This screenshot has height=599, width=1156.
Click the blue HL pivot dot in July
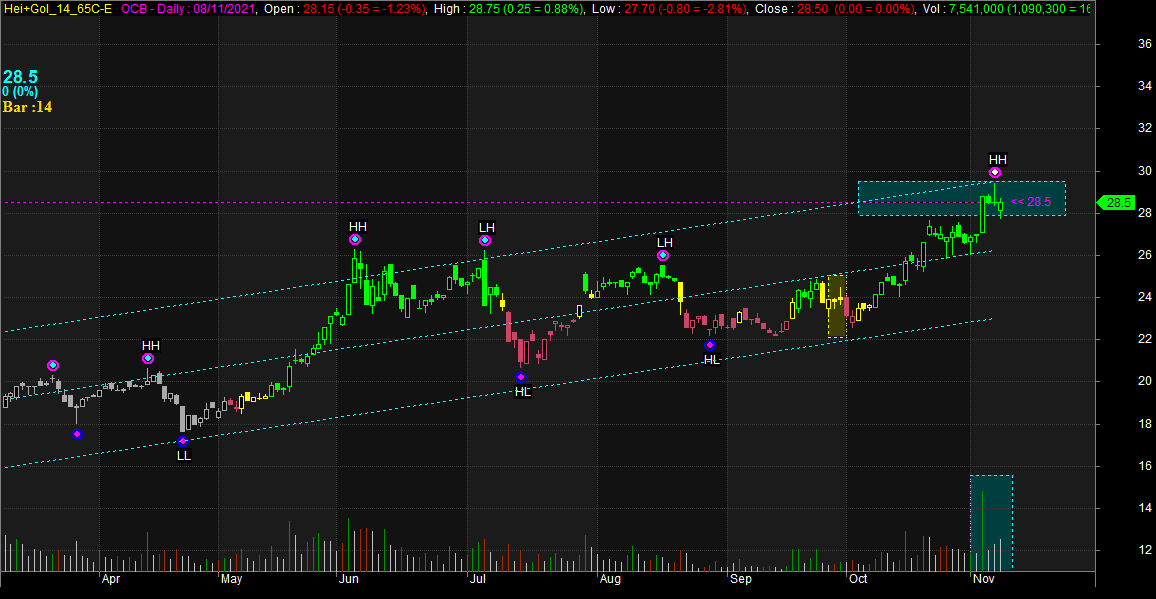[520, 377]
